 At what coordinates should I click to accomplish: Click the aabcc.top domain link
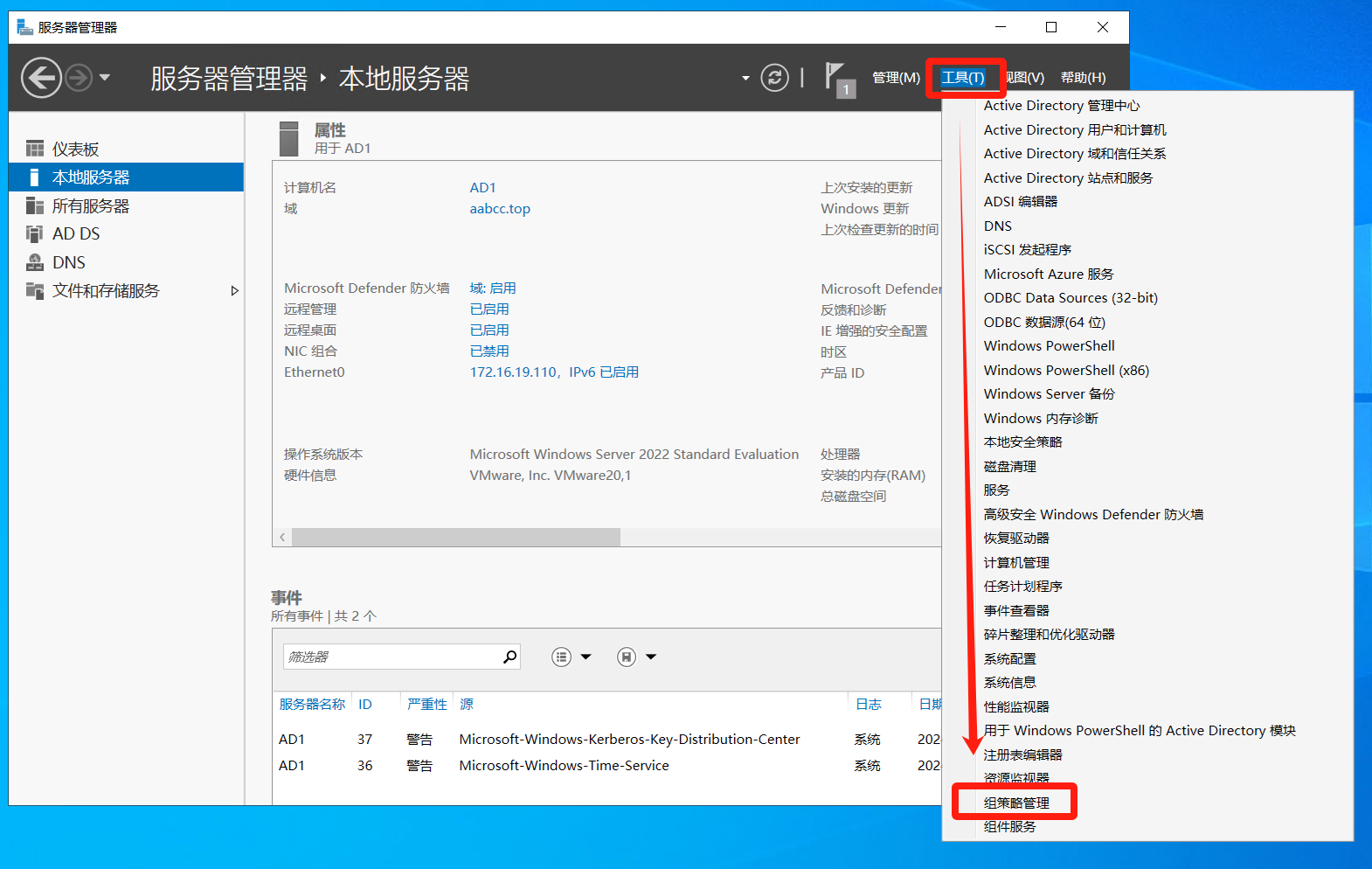[500, 209]
